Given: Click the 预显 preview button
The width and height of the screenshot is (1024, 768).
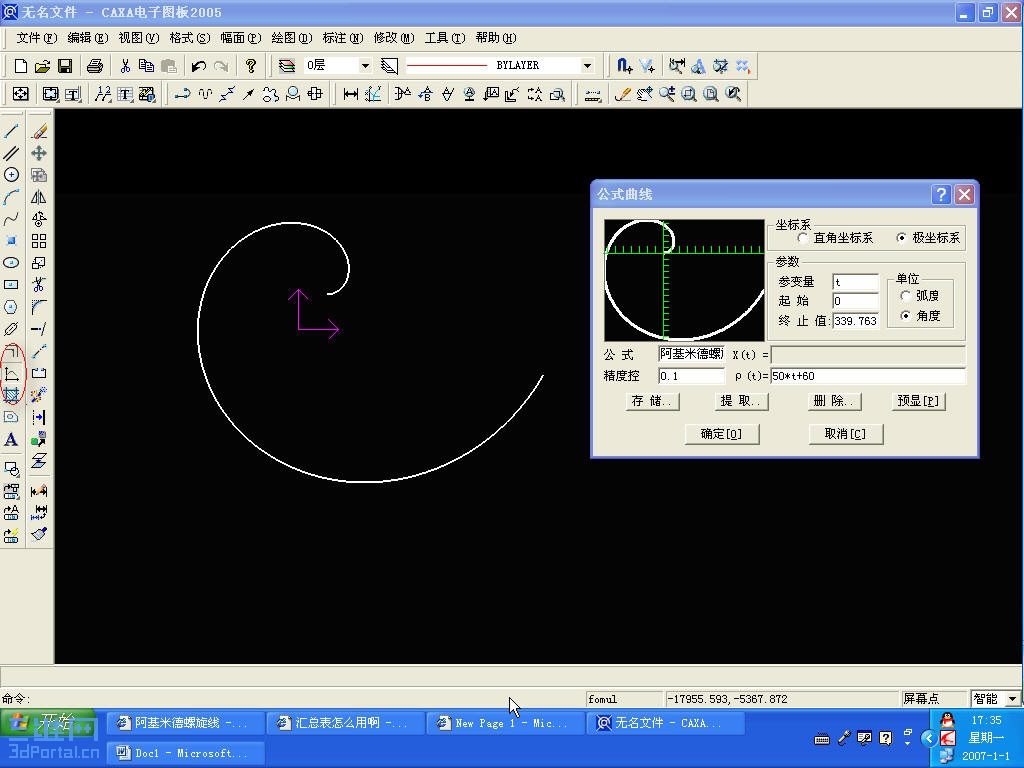Looking at the screenshot, I should 918,401.
